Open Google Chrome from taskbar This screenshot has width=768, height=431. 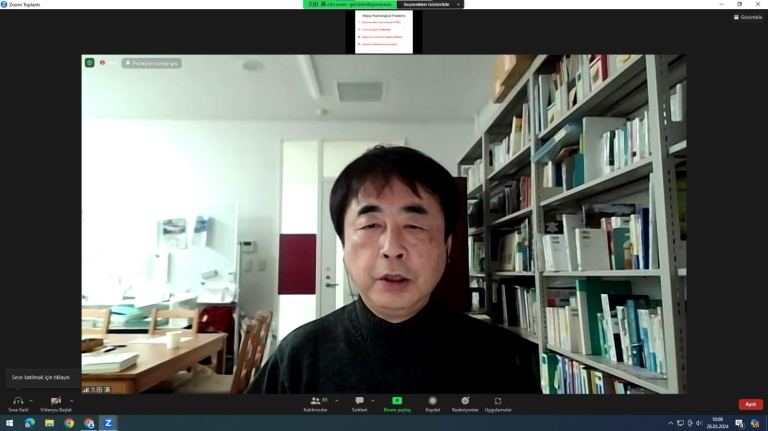pyautogui.click(x=69, y=423)
